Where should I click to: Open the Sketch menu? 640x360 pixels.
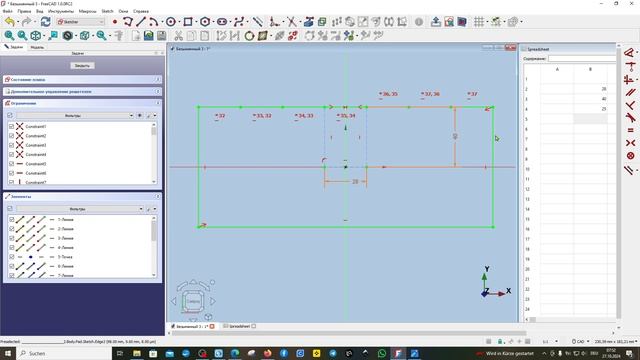click(107, 11)
